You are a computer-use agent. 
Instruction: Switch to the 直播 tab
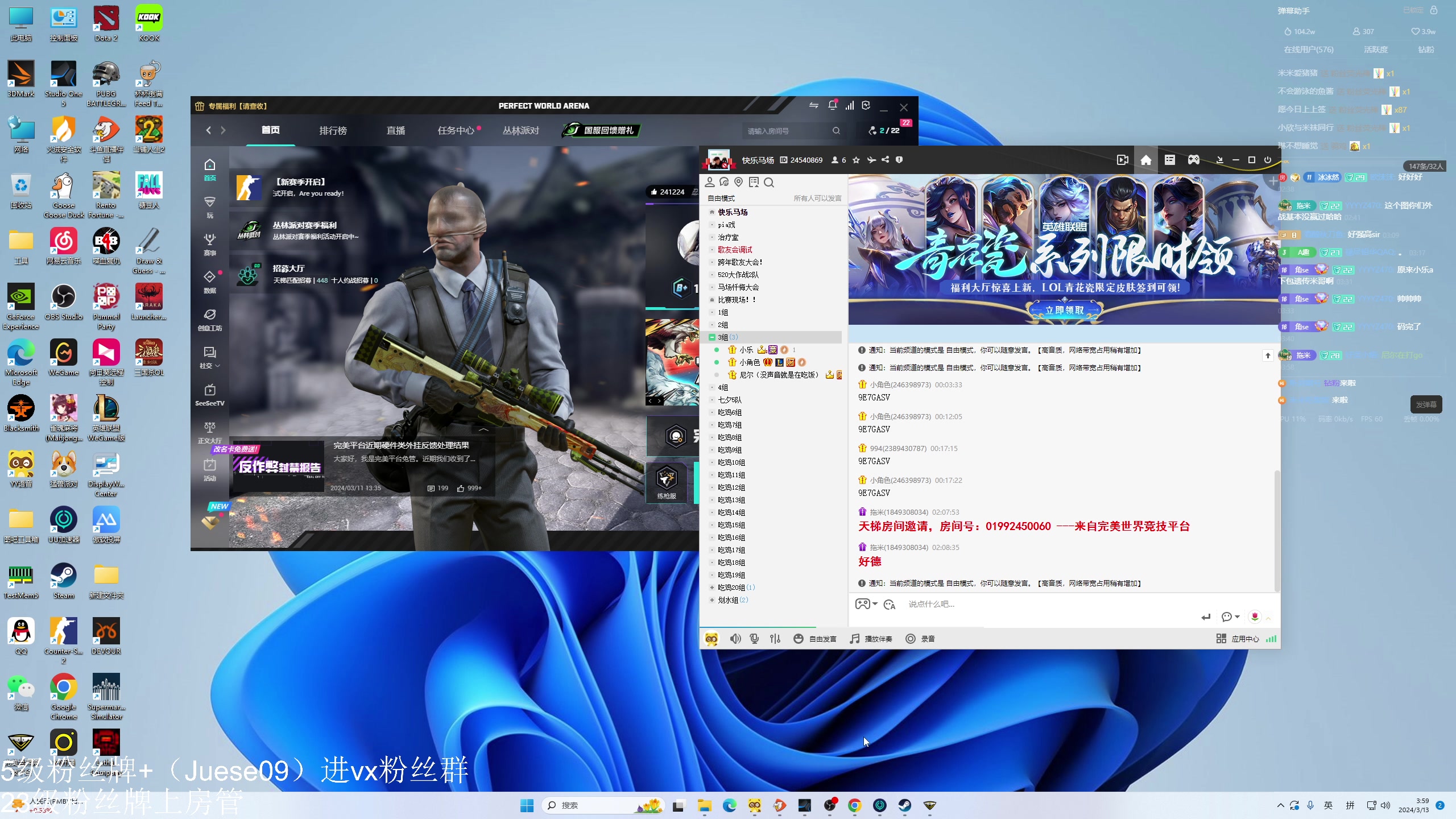(396, 130)
